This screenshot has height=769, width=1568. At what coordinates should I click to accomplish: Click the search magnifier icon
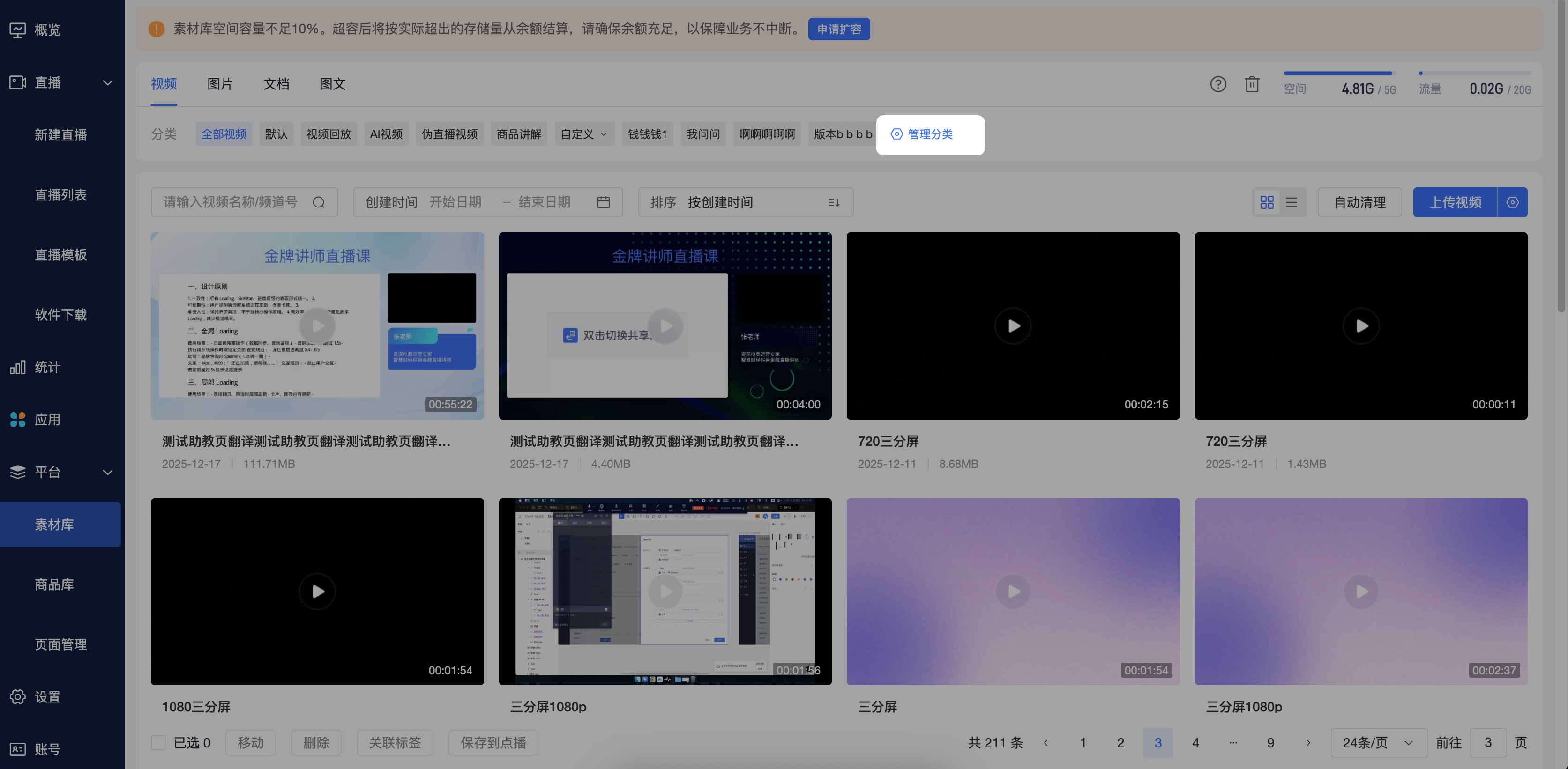coord(318,203)
